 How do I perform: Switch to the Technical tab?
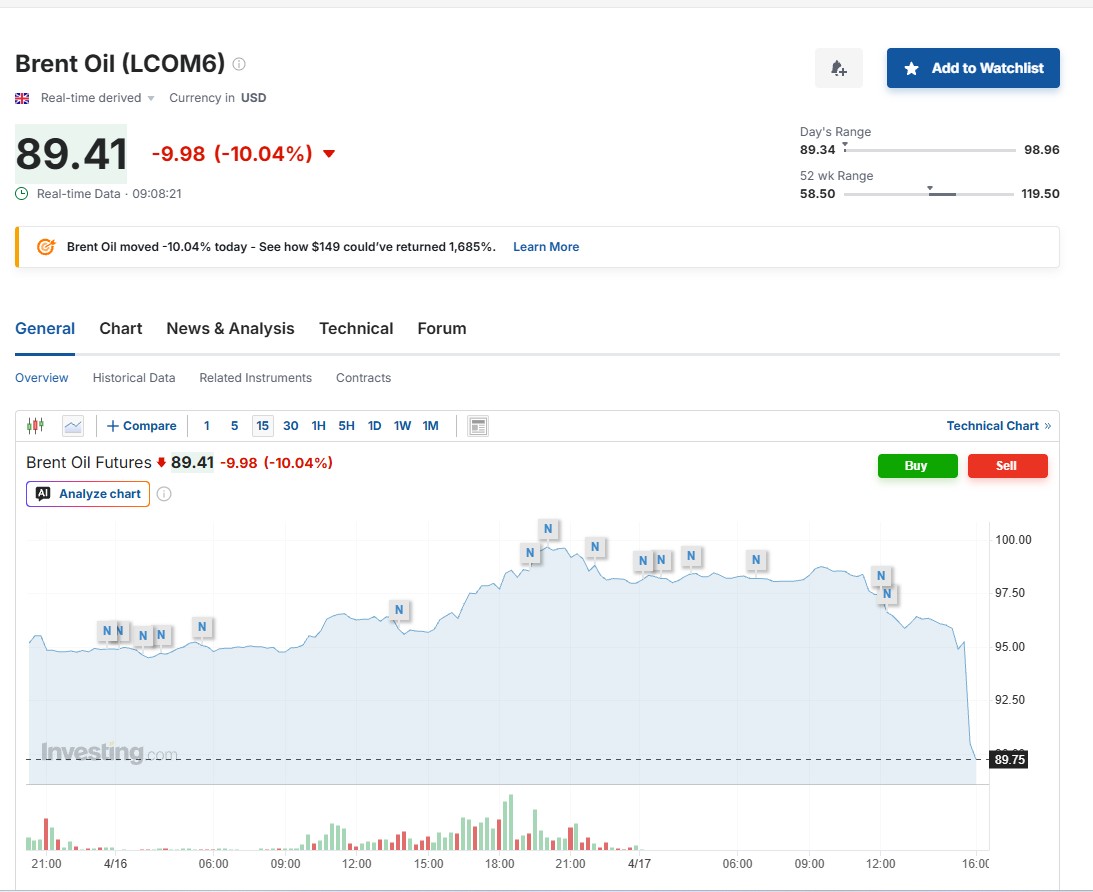tap(356, 328)
